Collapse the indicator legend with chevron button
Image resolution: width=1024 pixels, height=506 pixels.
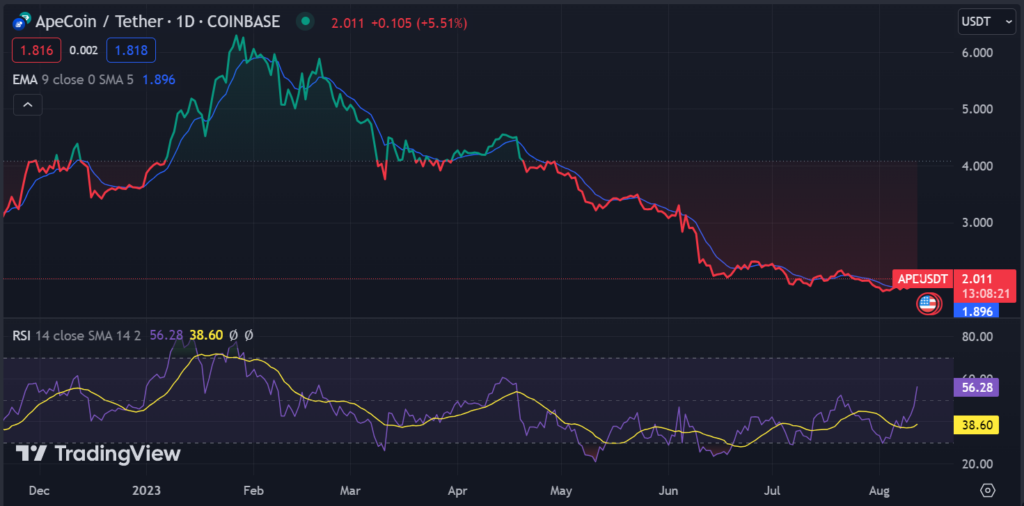[x=28, y=104]
